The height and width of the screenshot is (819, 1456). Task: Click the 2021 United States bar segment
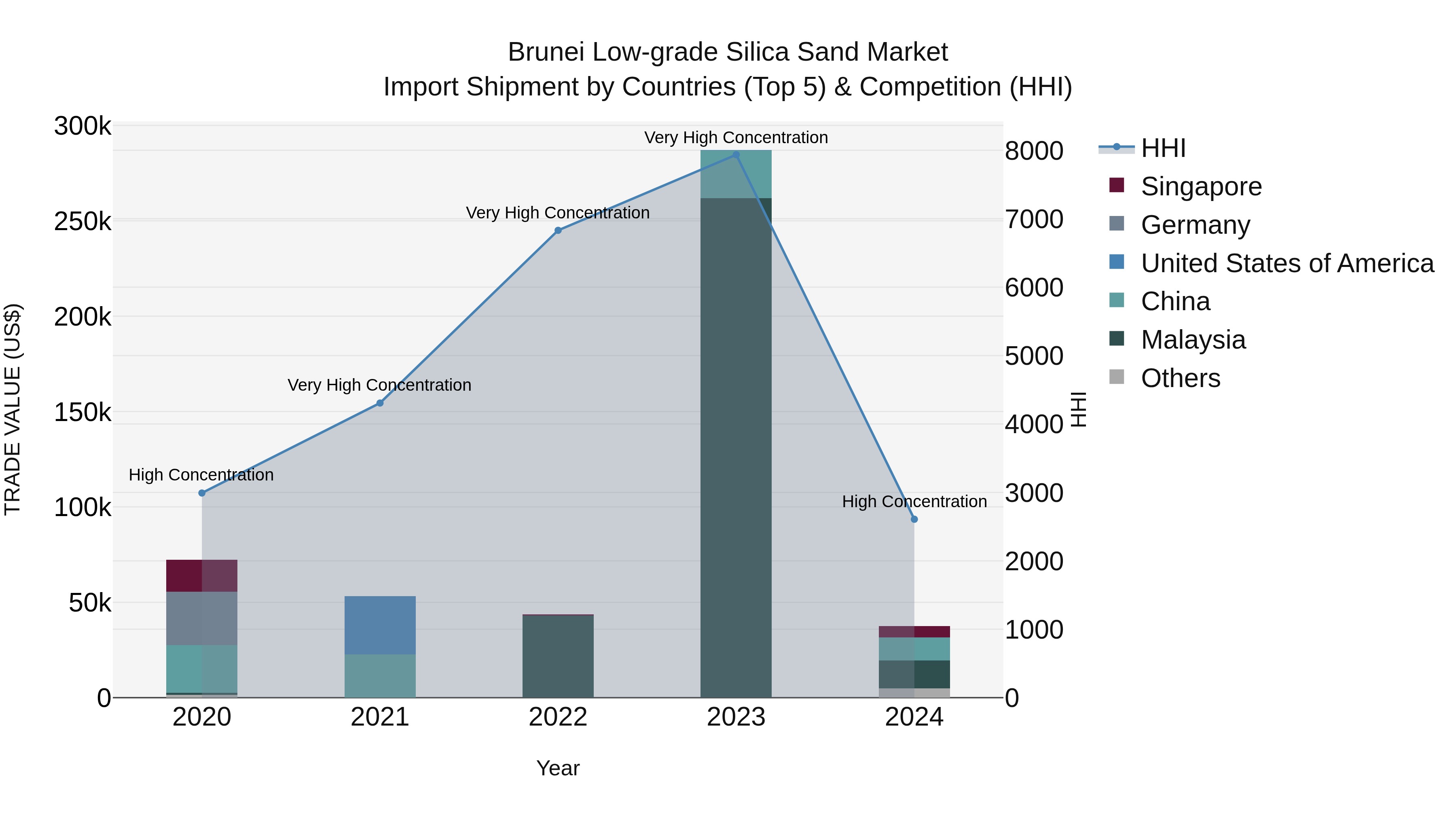point(380,625)
